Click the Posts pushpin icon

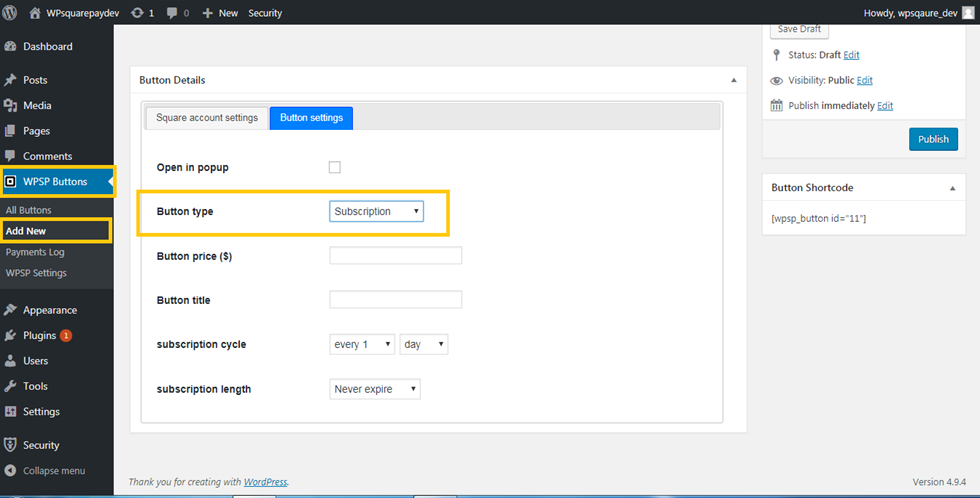(10, 80)
